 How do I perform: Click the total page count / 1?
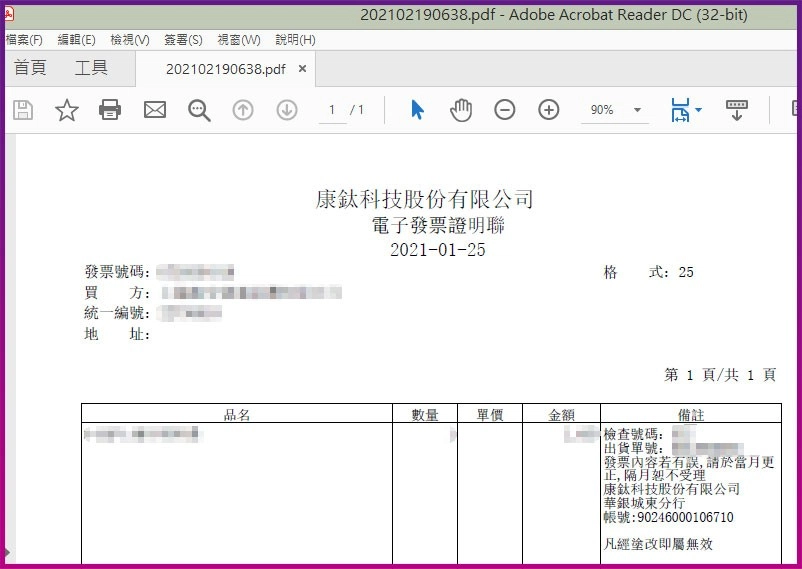357,110
